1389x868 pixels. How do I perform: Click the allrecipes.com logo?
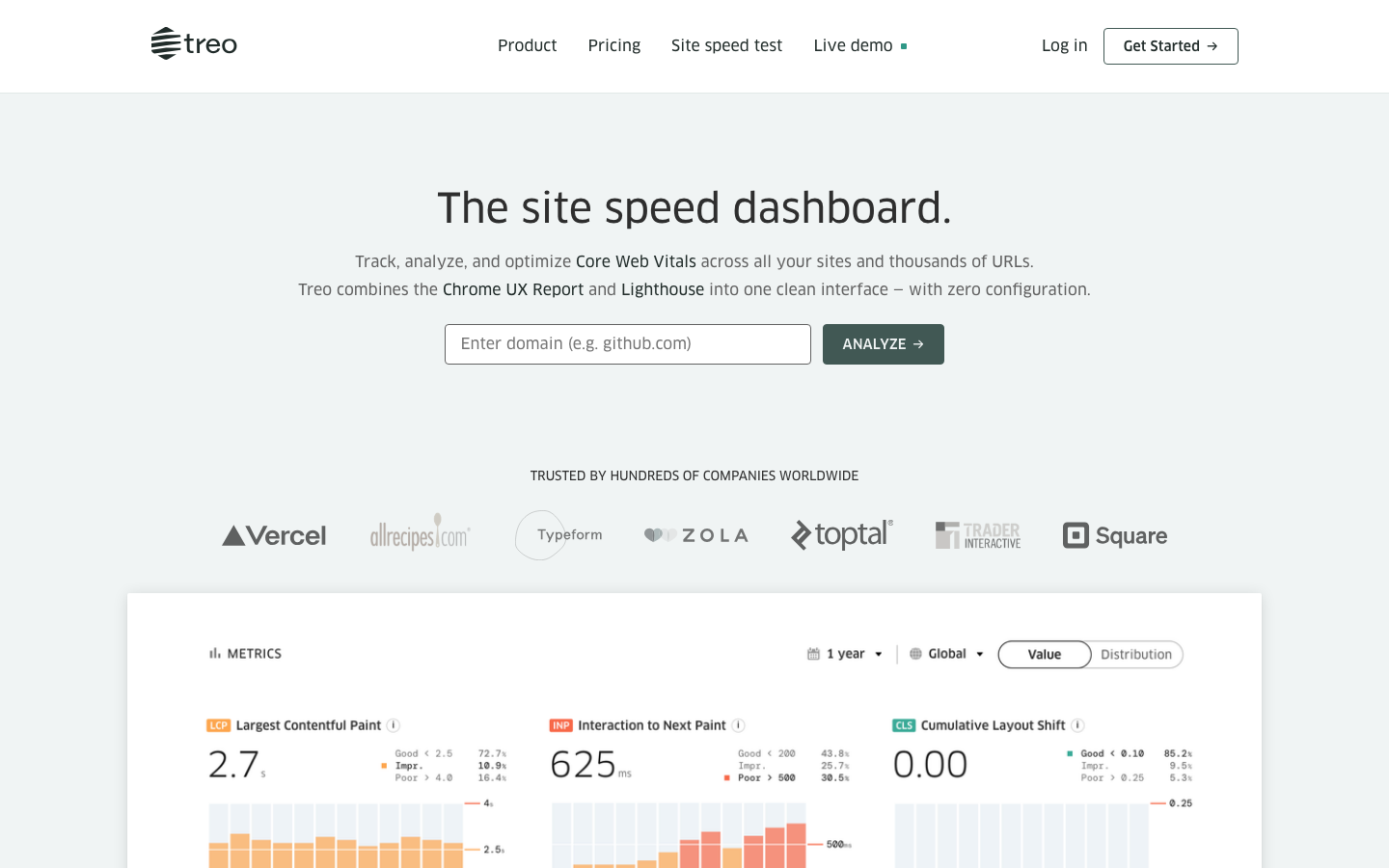click(421, 532)
